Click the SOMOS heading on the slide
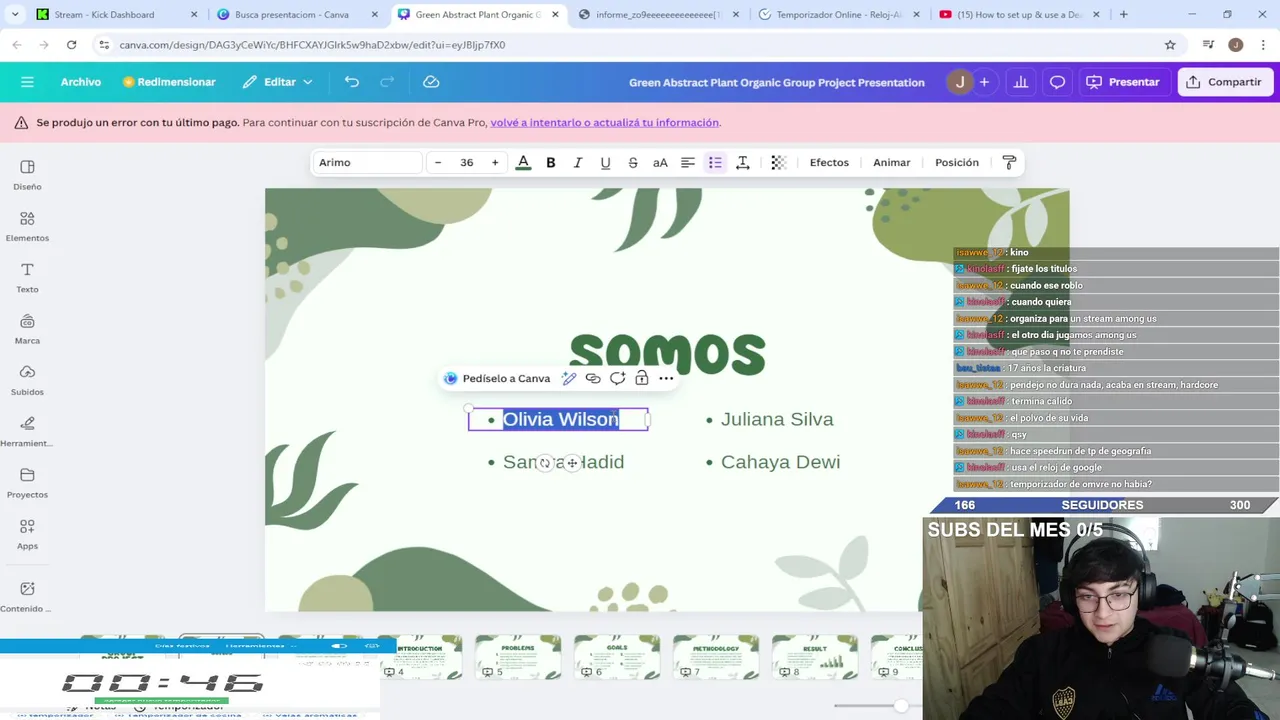1280x720 pixels. coord(667,353)
